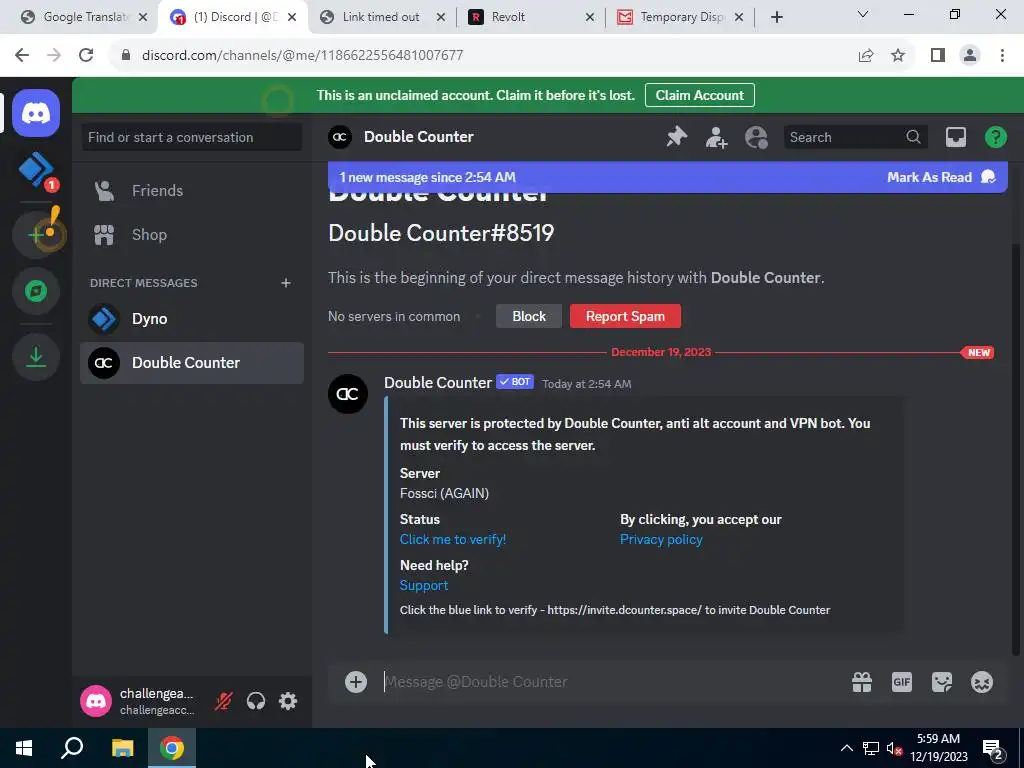Toggle deafen headphones icon

(x=256, y=701)
